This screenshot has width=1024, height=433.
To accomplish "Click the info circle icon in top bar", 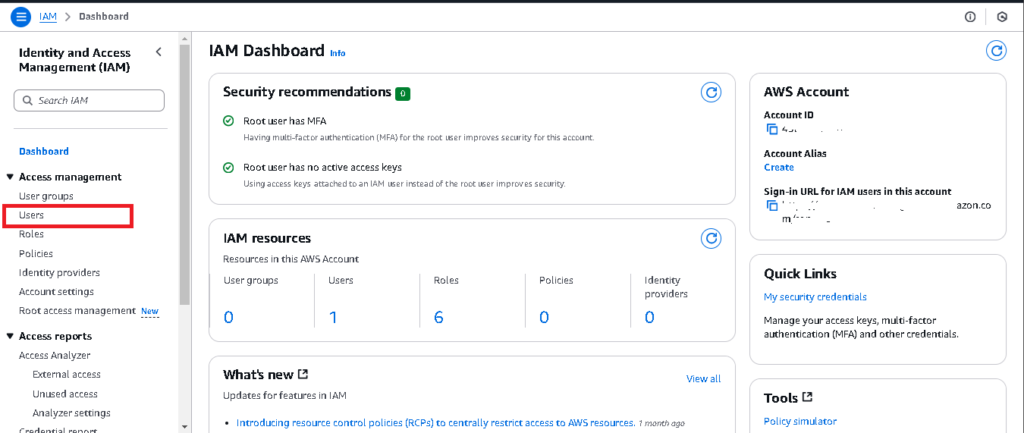I will (970, 17).
